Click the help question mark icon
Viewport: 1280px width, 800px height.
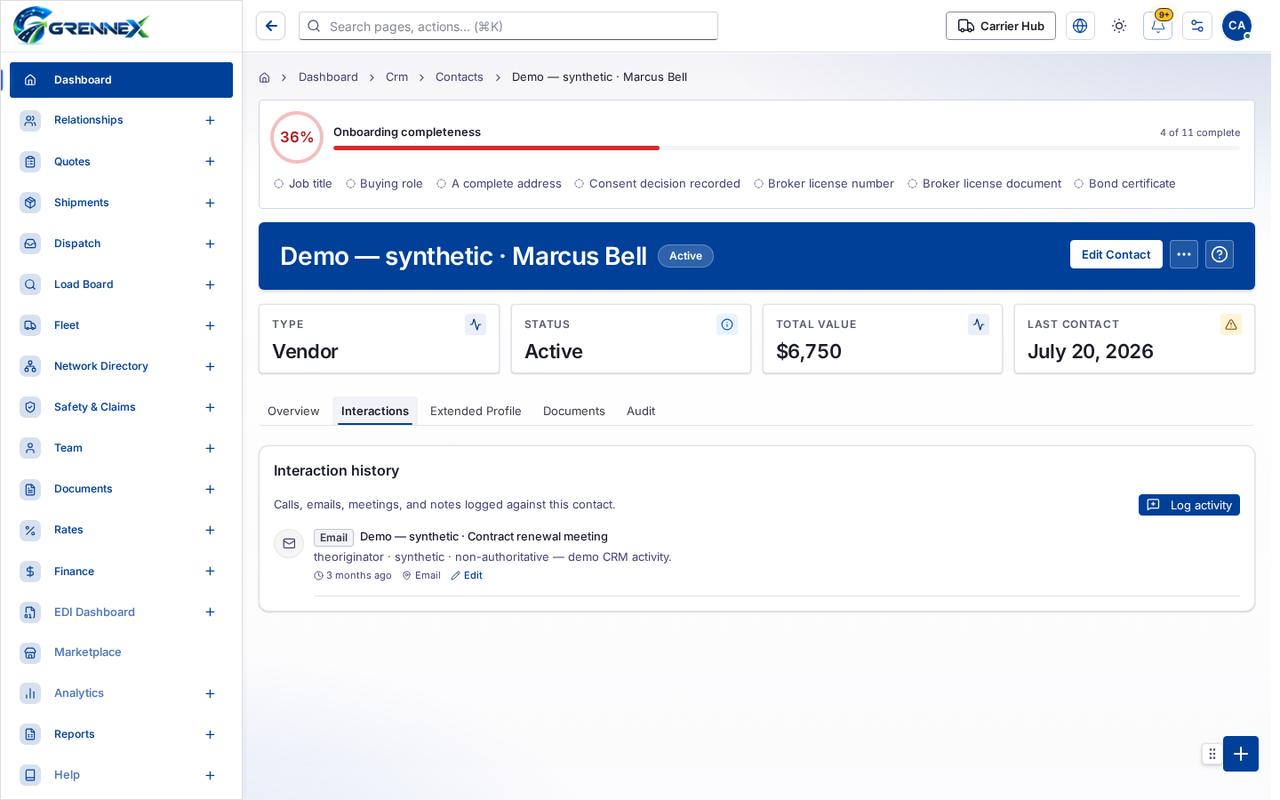pos(1219,254)
